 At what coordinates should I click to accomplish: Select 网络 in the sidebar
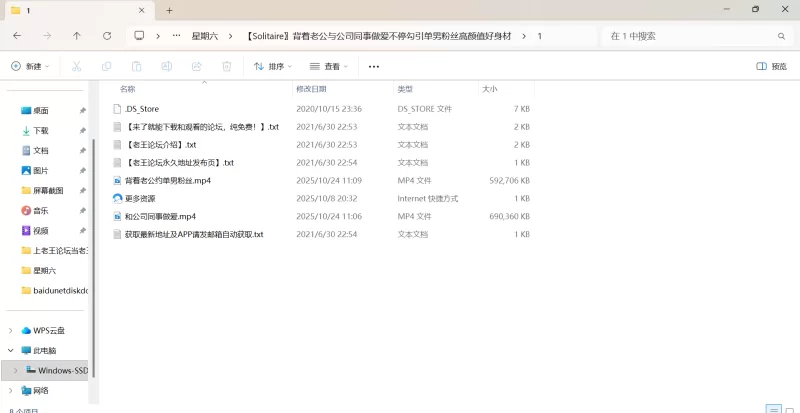41,391
